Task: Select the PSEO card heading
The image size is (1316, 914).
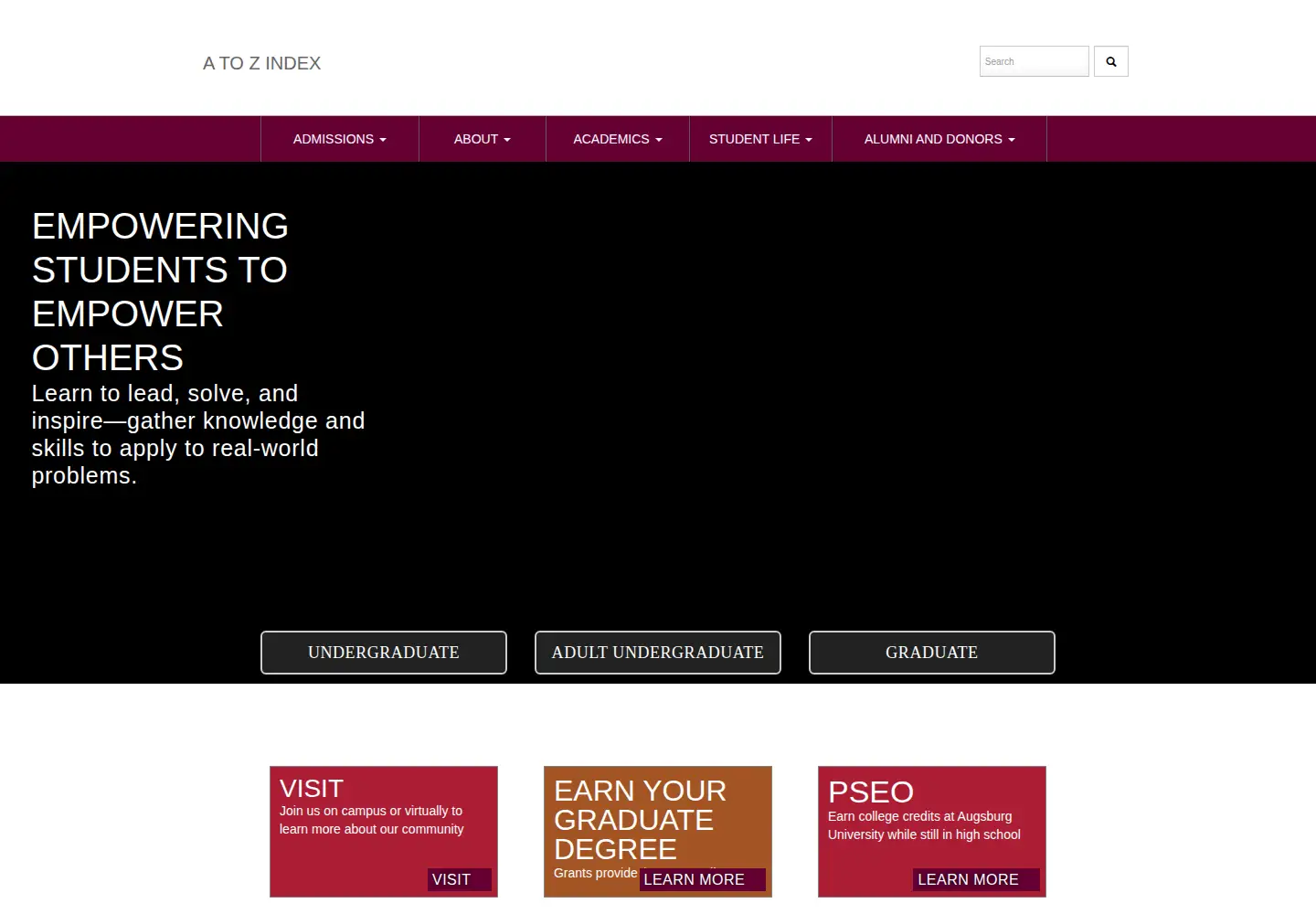Action: 871,792
